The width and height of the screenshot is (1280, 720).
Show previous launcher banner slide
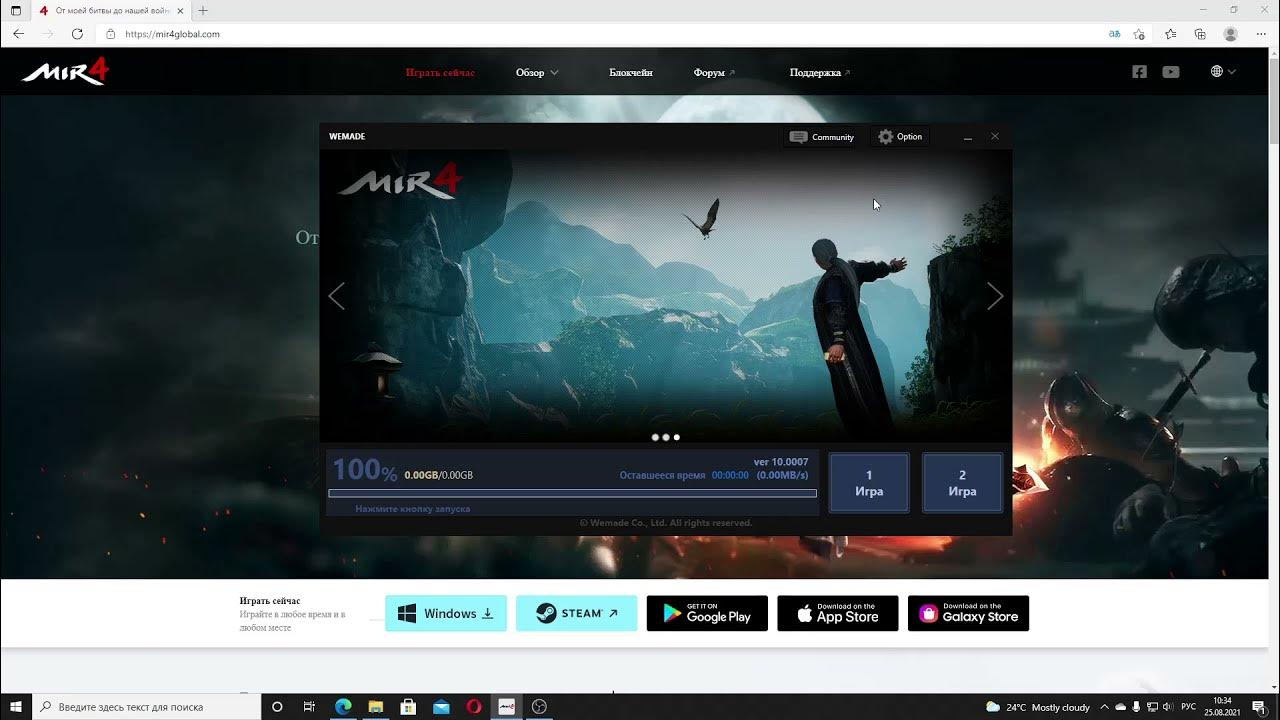[x=336, y=296]
